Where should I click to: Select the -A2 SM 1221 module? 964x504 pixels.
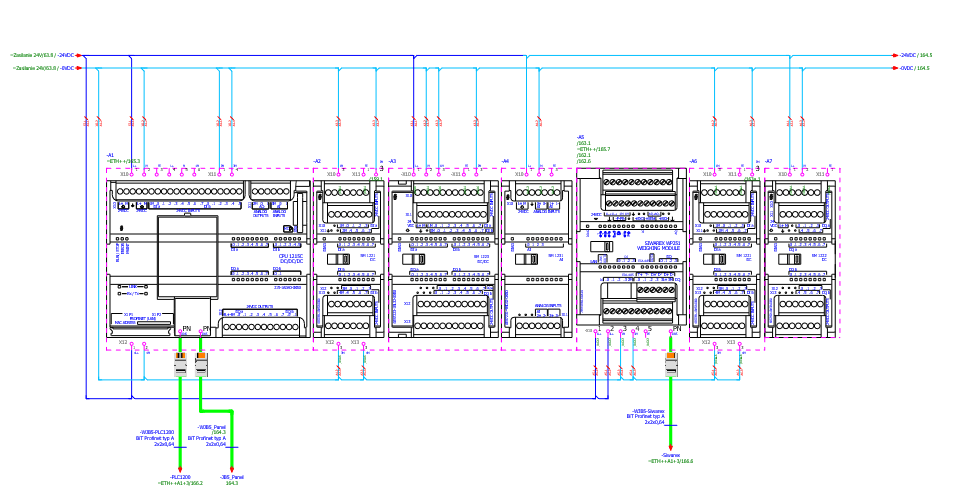pyautogui.click(x=348, y=258)
